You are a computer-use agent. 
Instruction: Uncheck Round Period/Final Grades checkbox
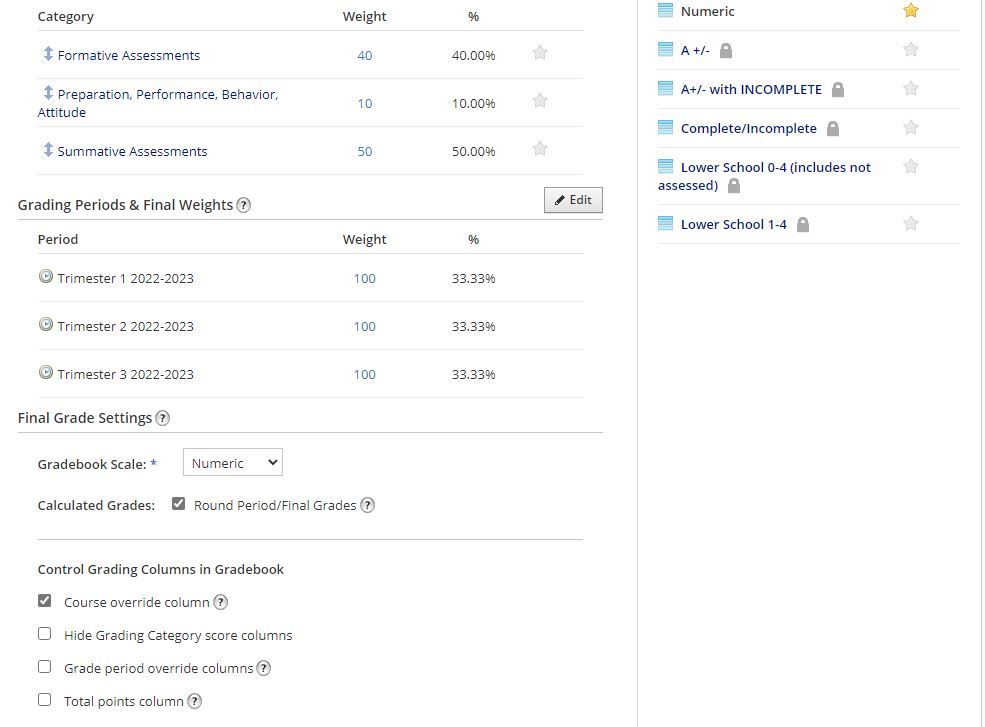click(x=178, y=504)
